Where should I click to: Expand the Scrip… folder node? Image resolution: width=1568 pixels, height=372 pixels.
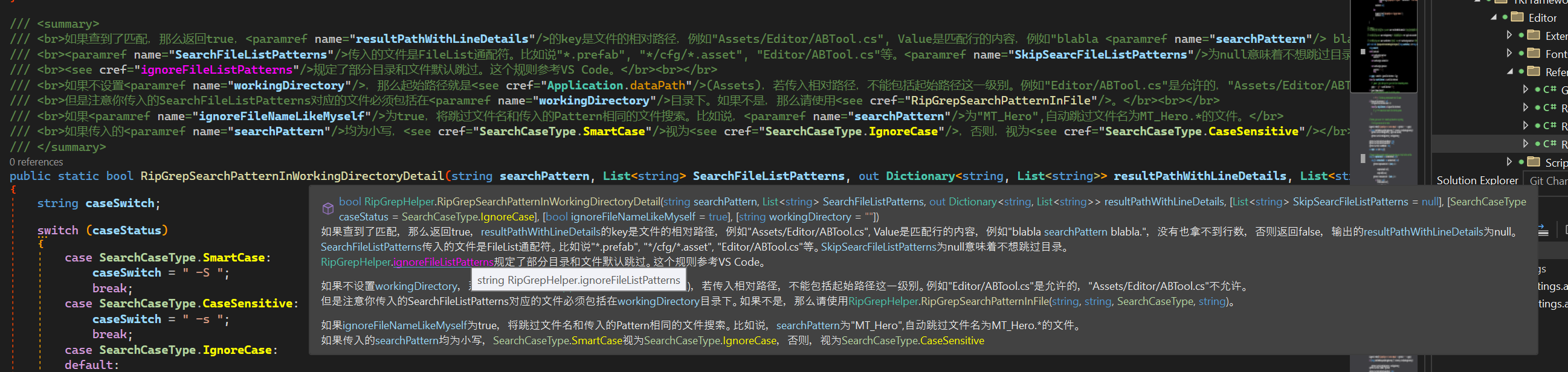pyautogui.click(x=1509, y=161)
